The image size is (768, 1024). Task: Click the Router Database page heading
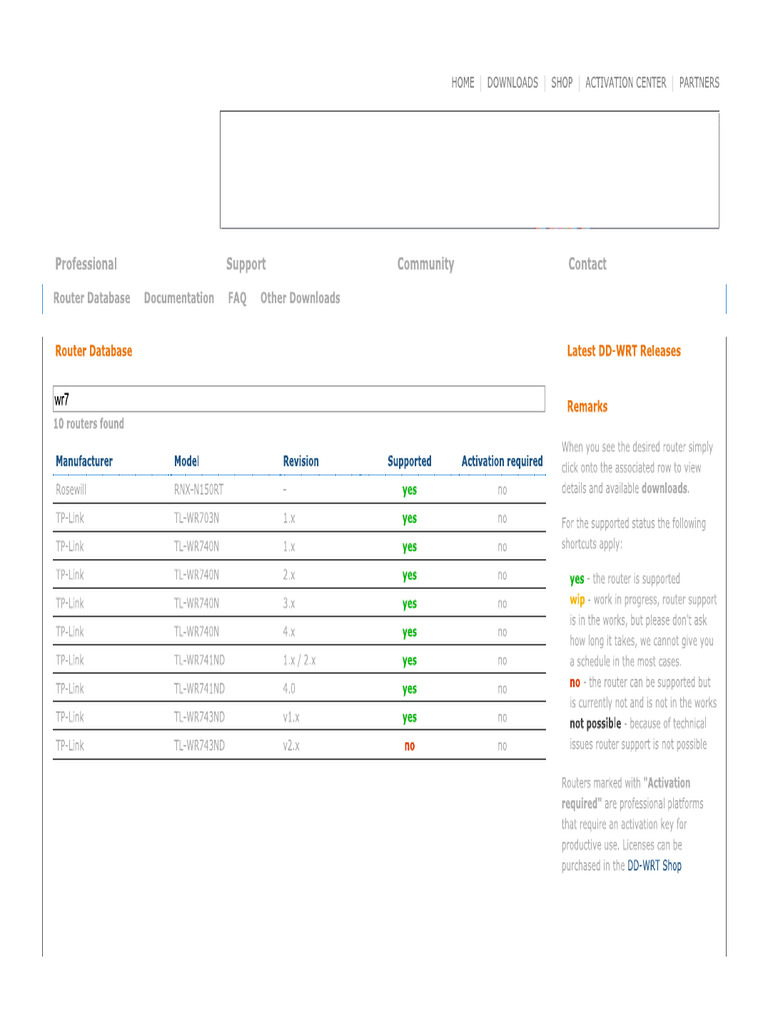(93, 351)
